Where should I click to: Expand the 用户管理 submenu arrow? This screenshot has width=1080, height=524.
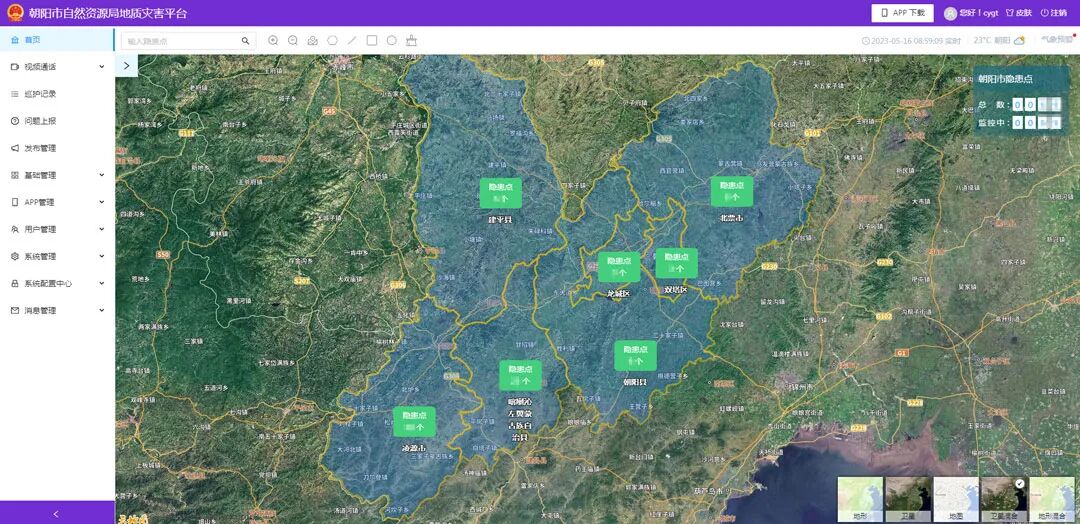tap(102, 229)
